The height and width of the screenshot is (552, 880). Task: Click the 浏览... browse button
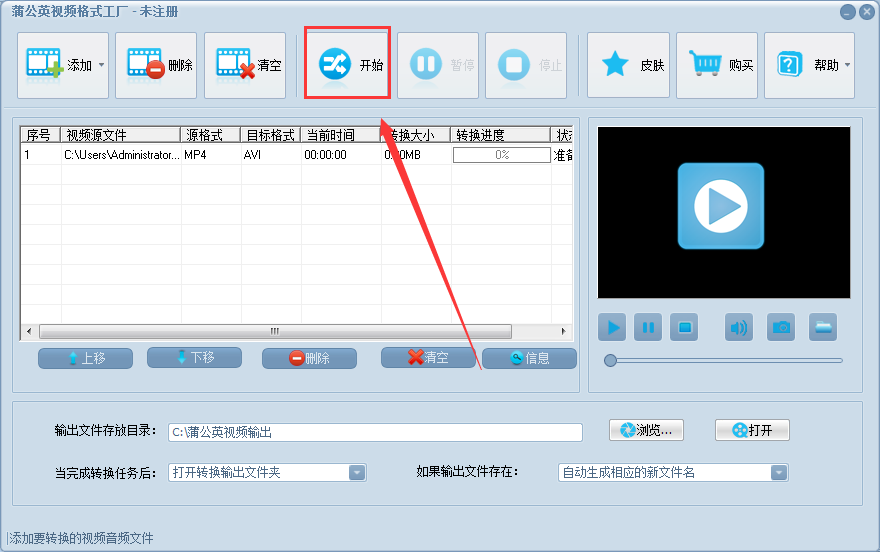pyautogui.click(x=646, y=430)
